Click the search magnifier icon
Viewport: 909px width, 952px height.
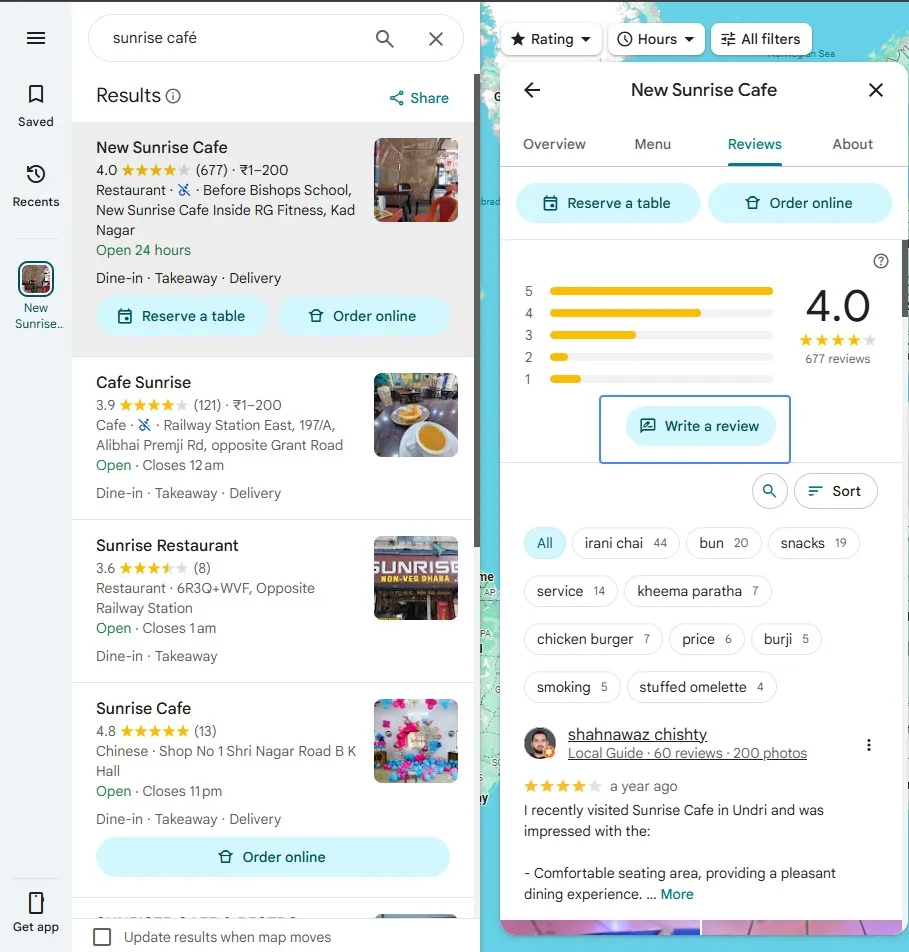pos(384,37)
